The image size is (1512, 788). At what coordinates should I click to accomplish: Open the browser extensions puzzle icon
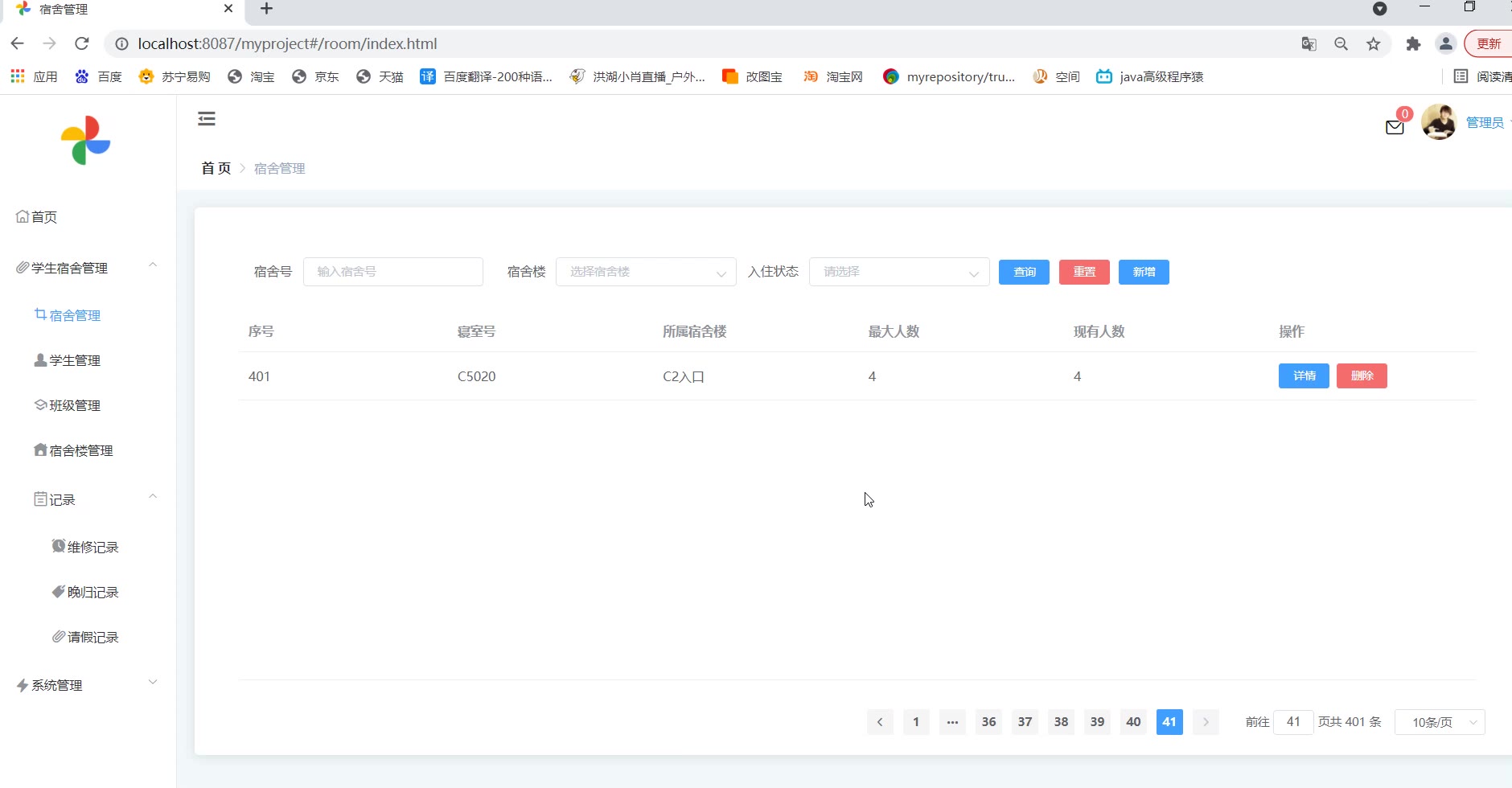pos(1413,44)
